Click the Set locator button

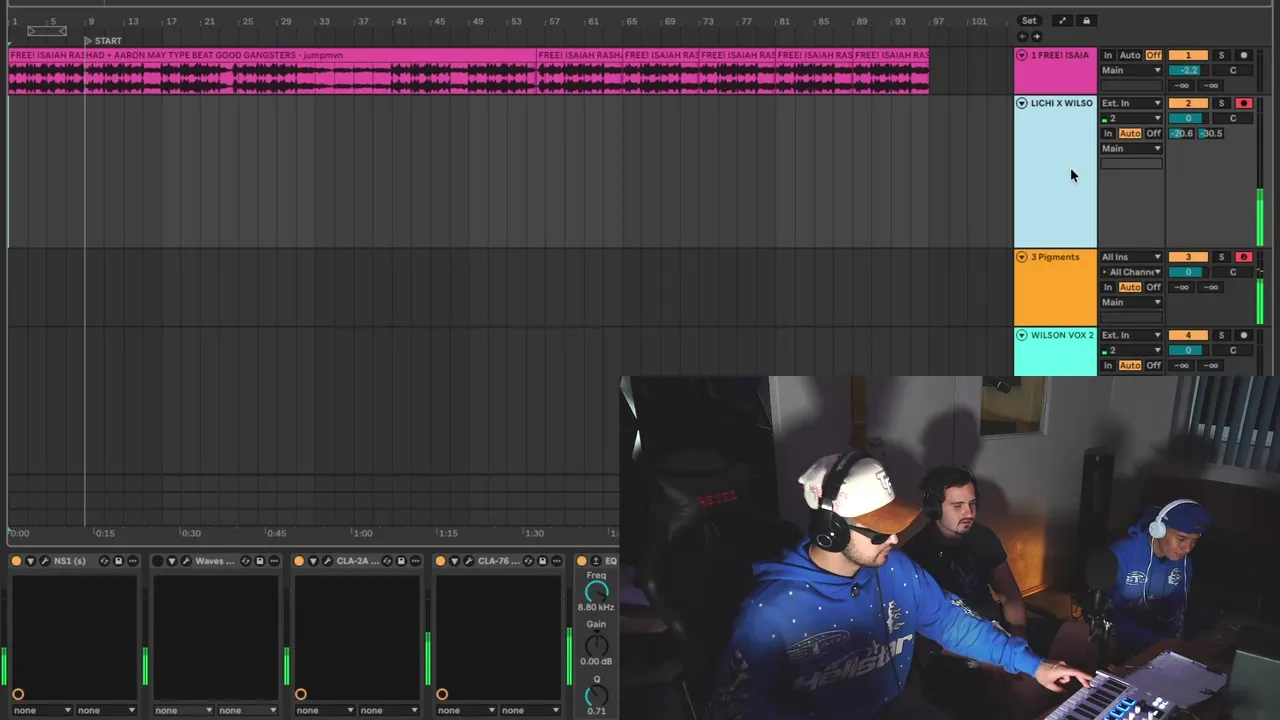point(1029,20)
